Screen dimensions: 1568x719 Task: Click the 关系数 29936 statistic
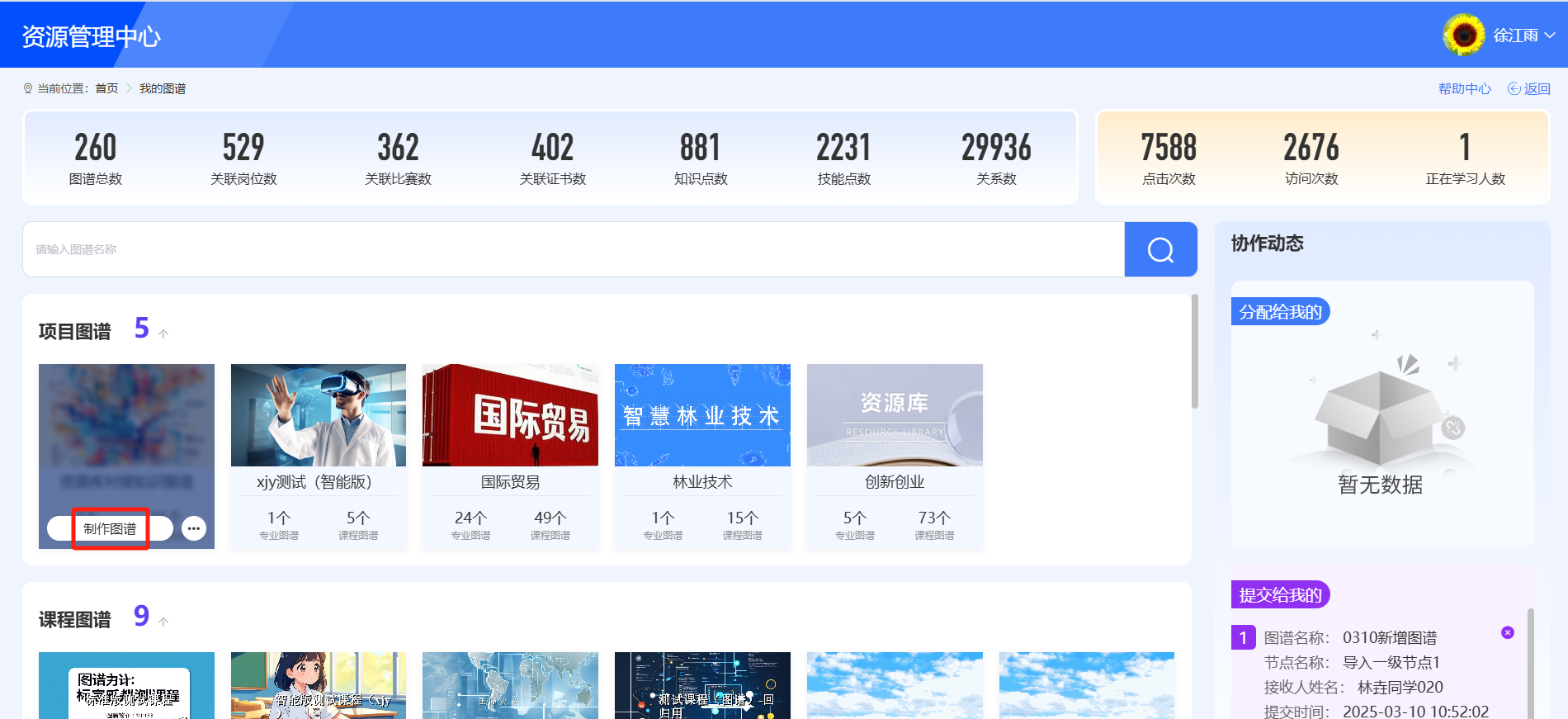pos(996,158)
